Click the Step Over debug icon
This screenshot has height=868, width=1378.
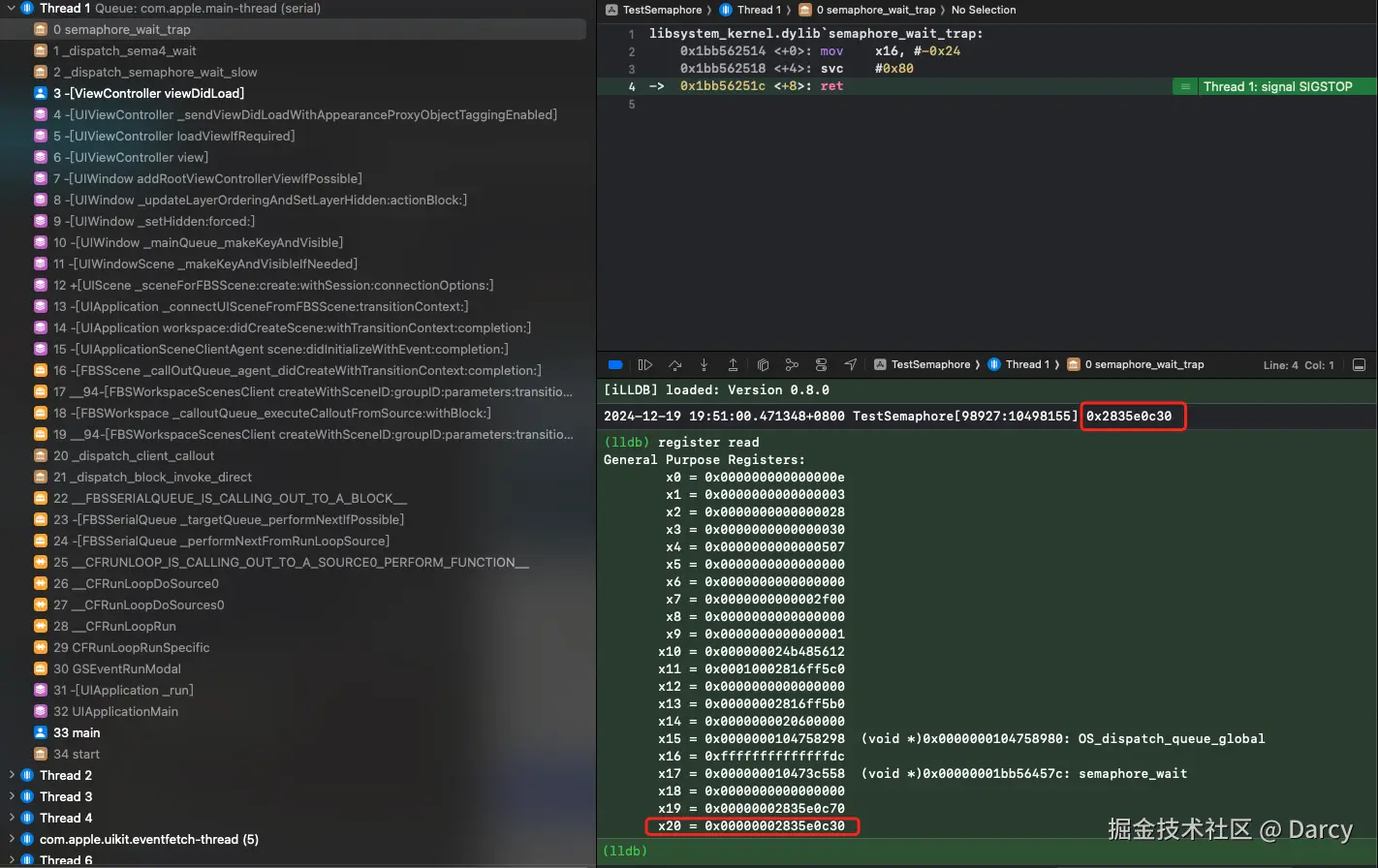(674, 365)
